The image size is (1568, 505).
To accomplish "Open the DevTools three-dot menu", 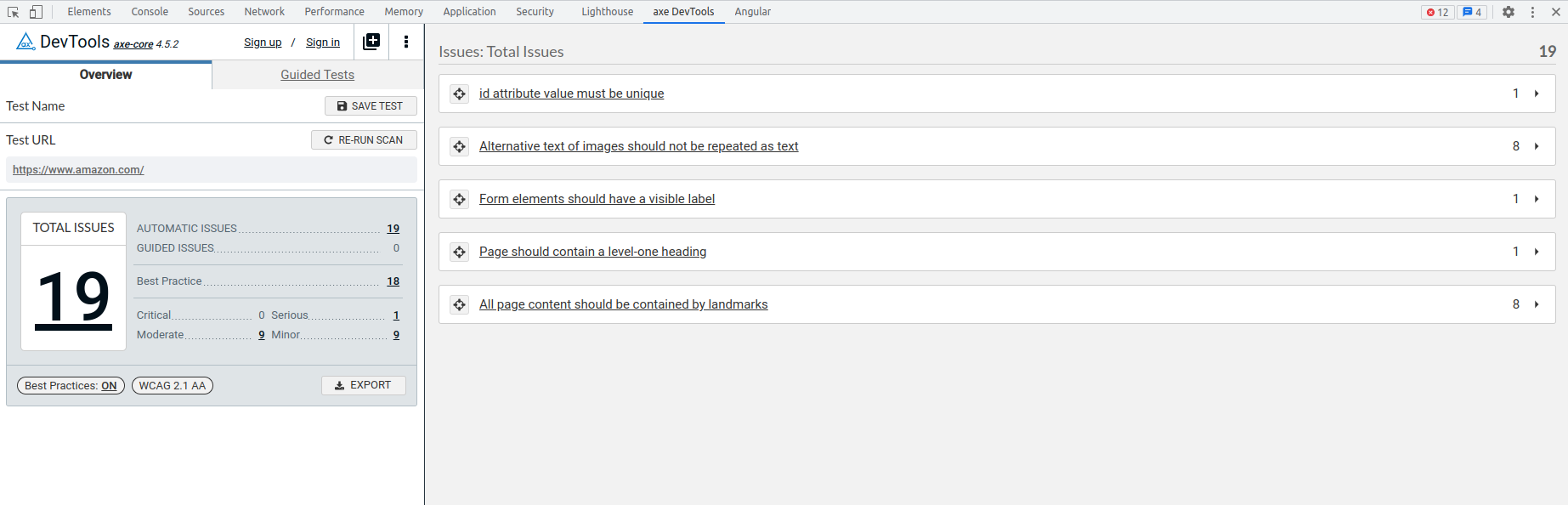I will click(x=1532, y=11).
